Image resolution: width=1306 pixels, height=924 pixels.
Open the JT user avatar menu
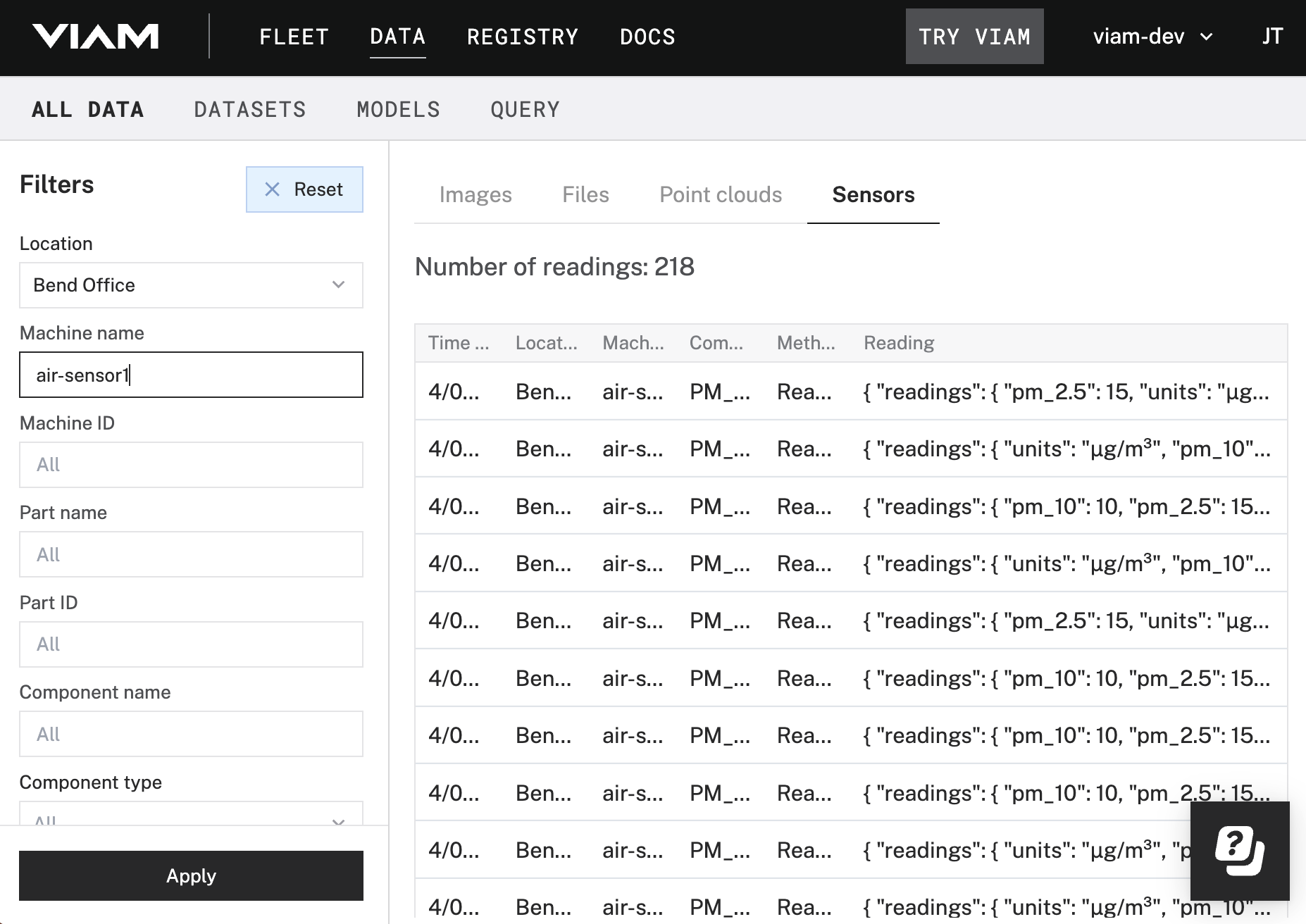(x=1271, y=37)
